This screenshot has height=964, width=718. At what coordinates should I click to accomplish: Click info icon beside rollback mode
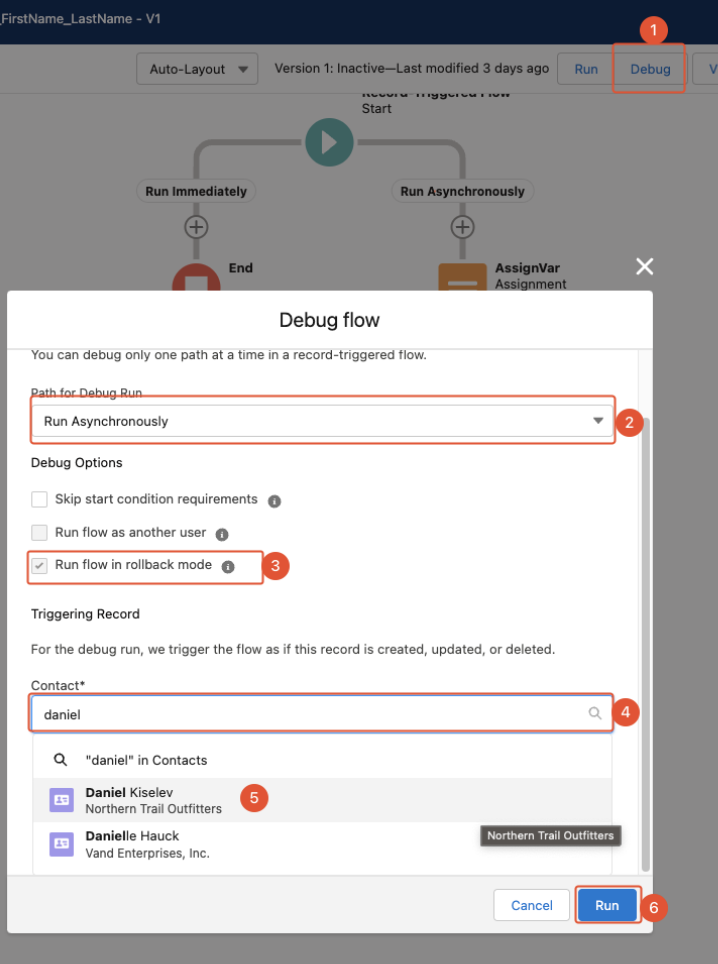pos(228,566)
